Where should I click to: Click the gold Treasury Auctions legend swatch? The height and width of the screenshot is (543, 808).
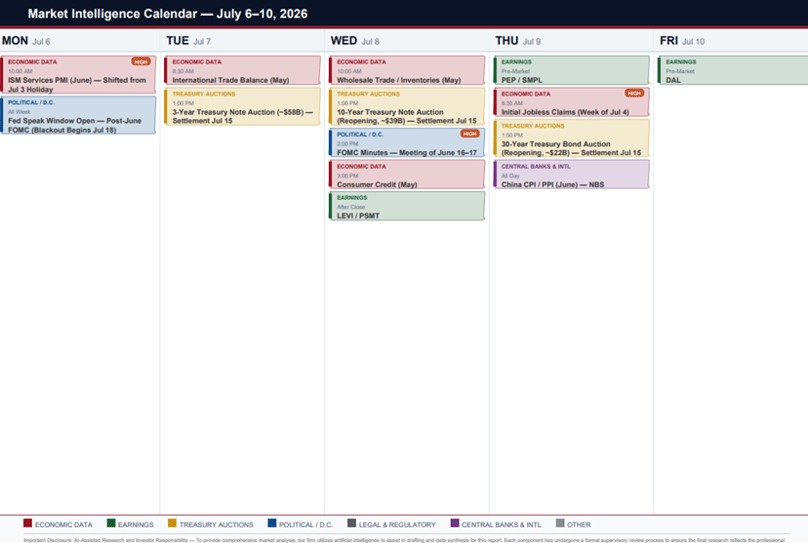pos(172,523)
